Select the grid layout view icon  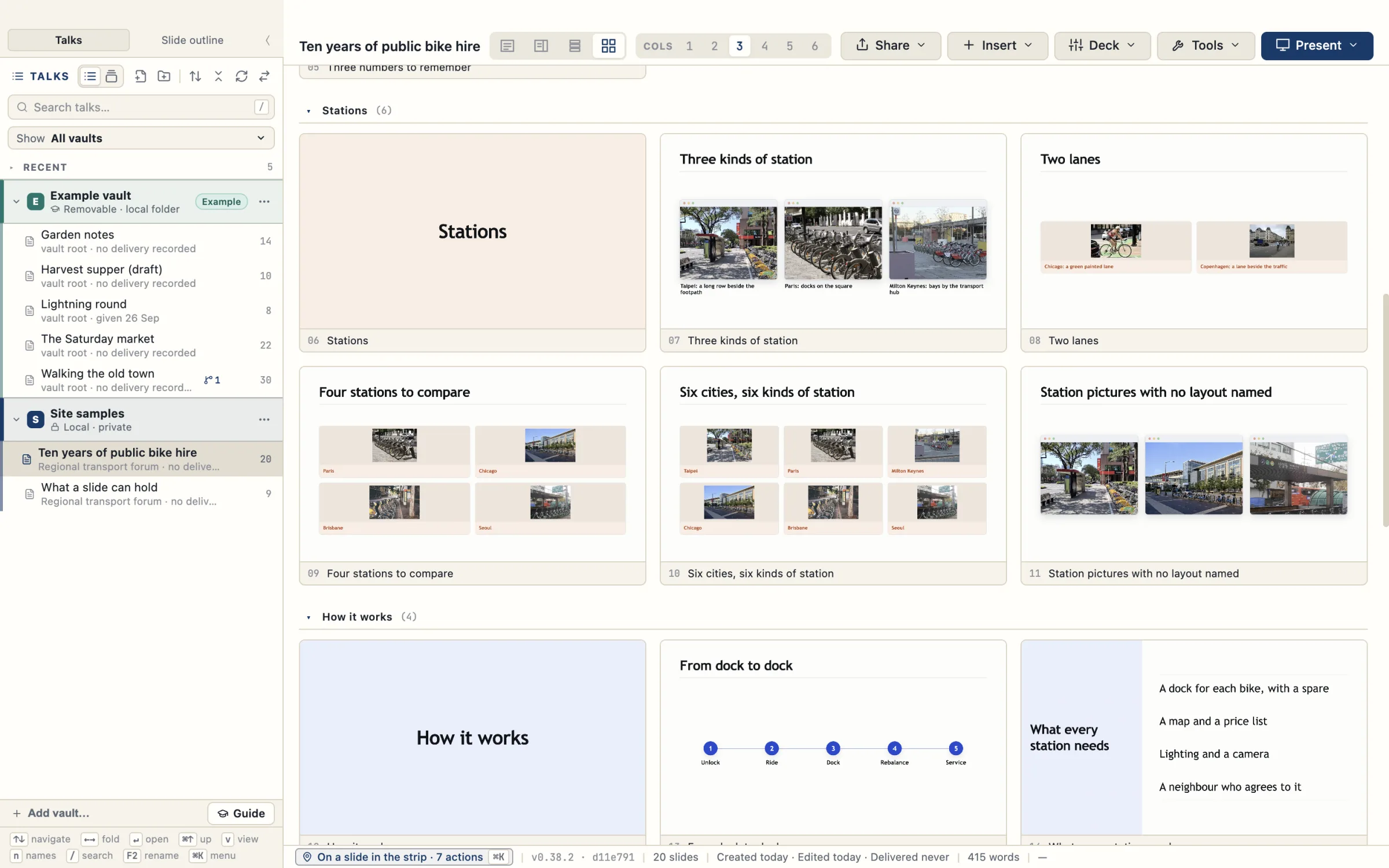point(608,46)
